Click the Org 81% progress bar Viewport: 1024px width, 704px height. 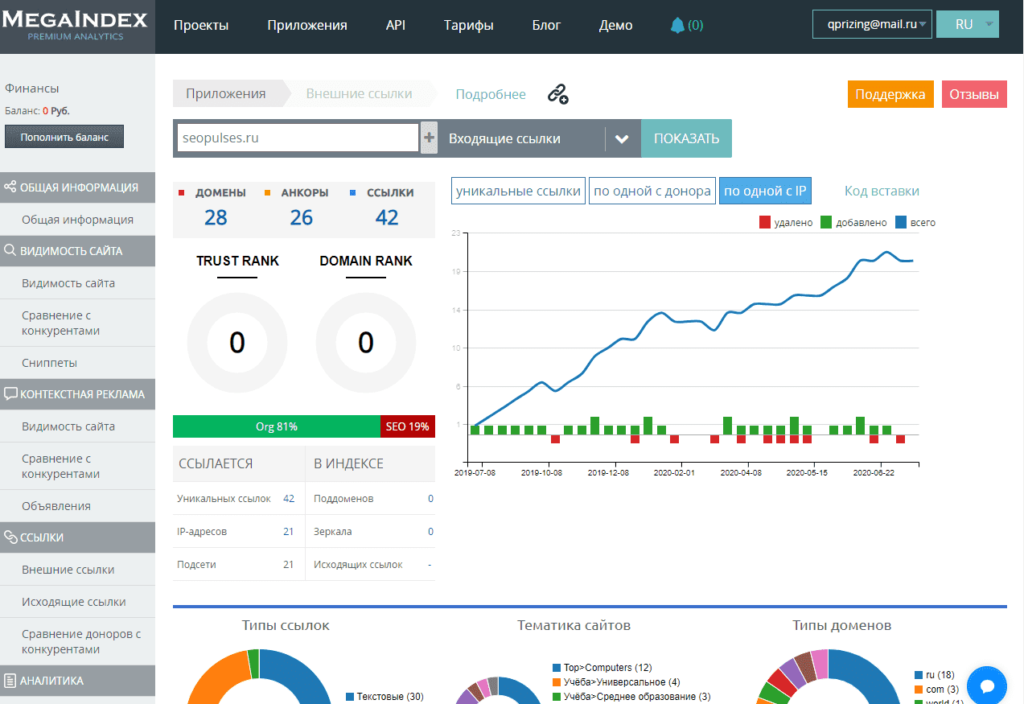coord(276,426)
